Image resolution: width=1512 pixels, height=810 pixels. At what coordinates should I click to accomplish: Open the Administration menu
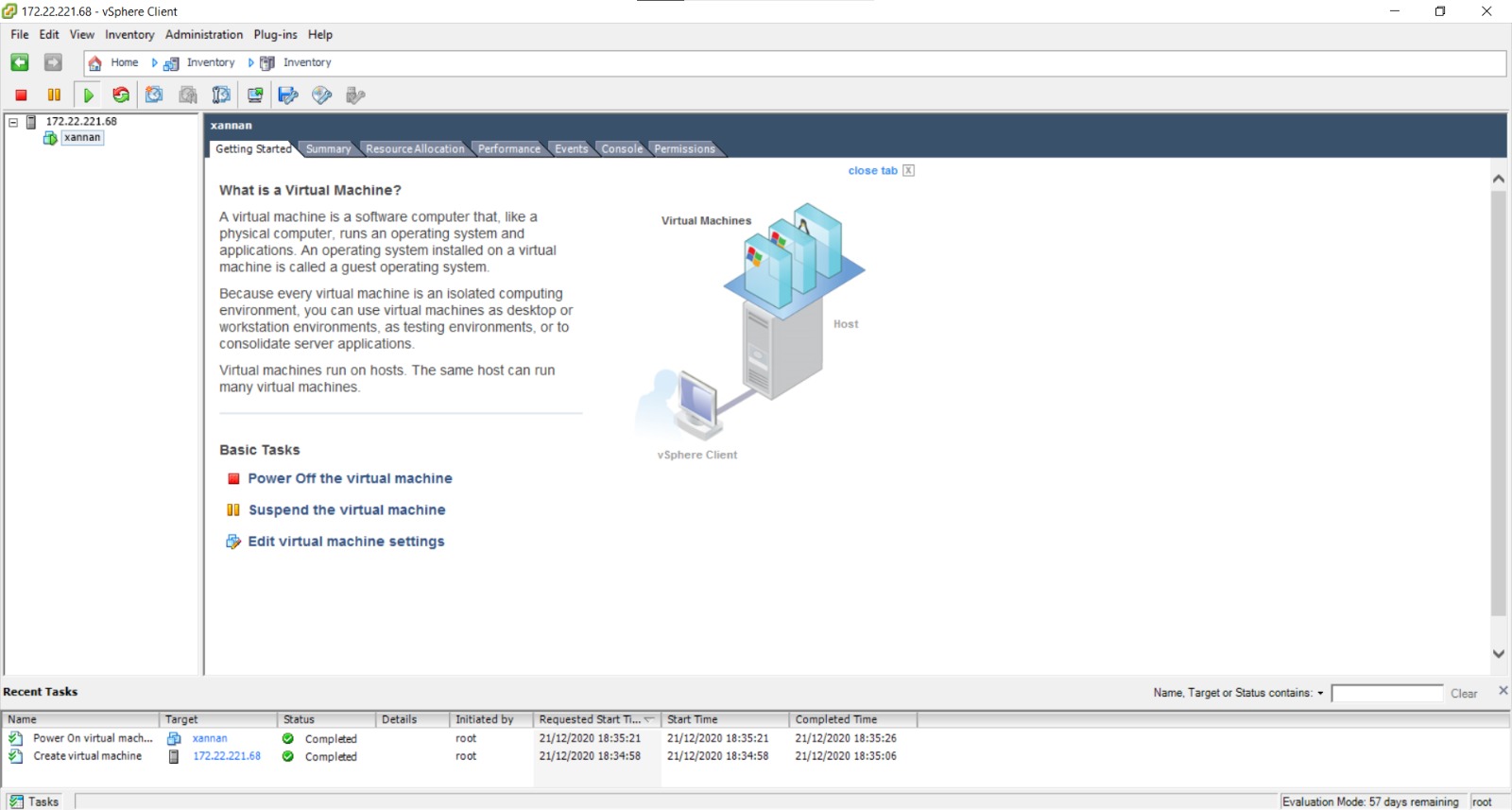[204, 34]
